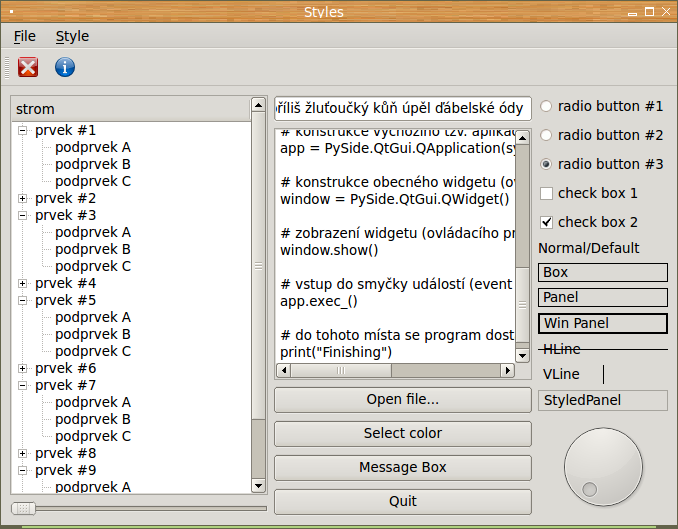Image resolution: width=678 pixels, height=529 pixels.
Task: Click the Quit button
Action: [403, 501]
